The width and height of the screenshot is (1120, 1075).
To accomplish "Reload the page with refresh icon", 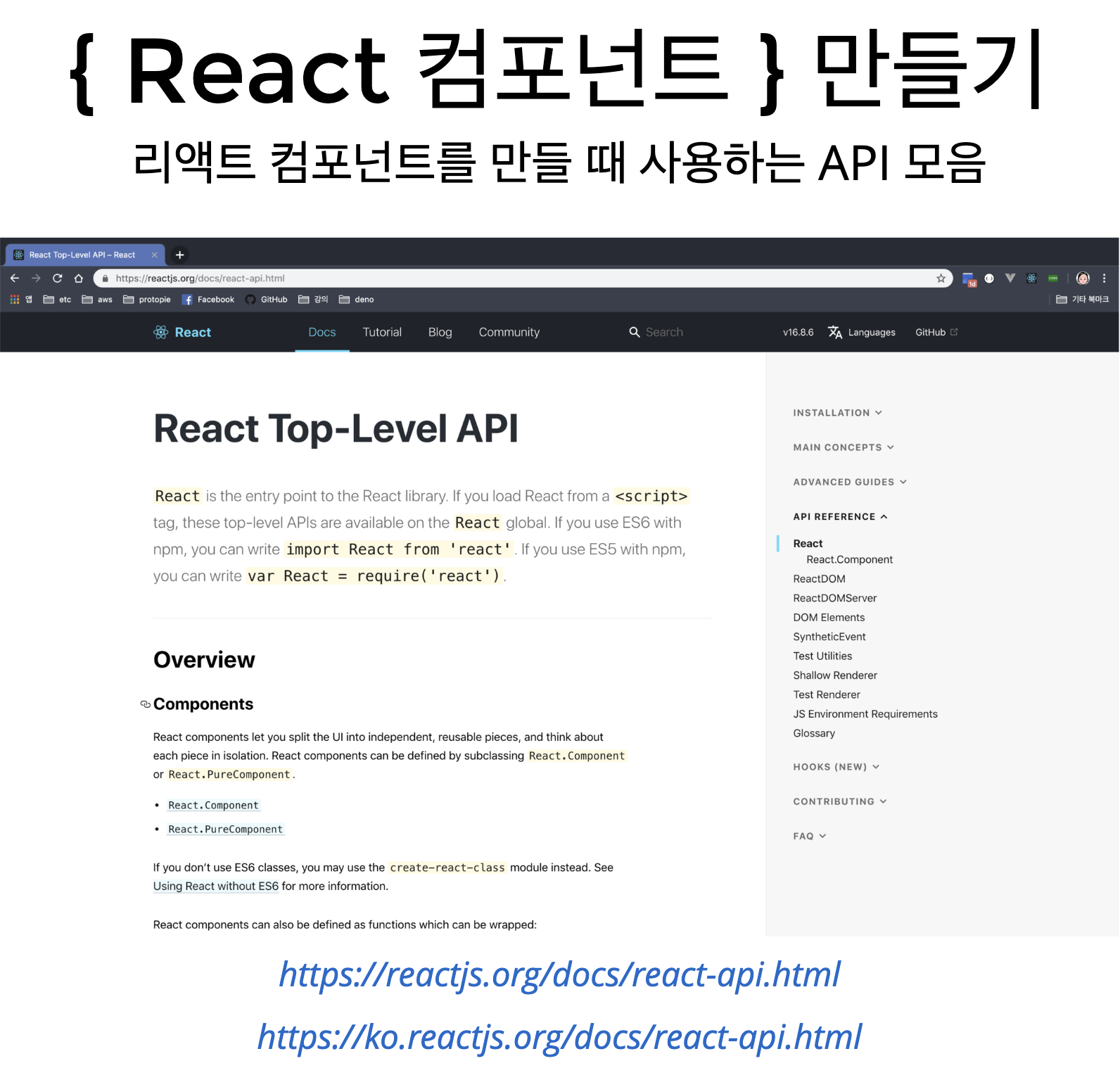I will [58, 279].
